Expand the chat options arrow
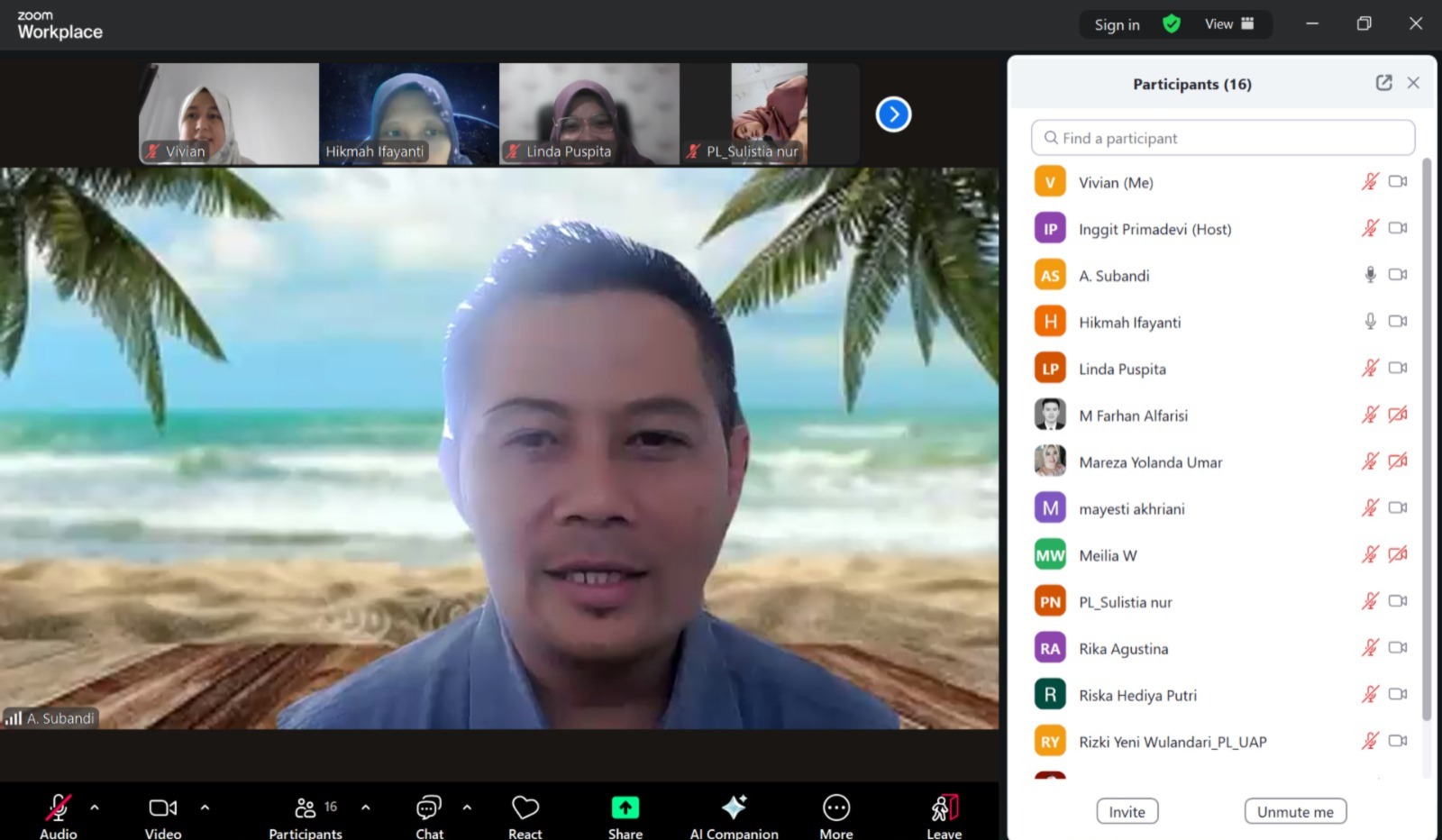 pos(467,808)
